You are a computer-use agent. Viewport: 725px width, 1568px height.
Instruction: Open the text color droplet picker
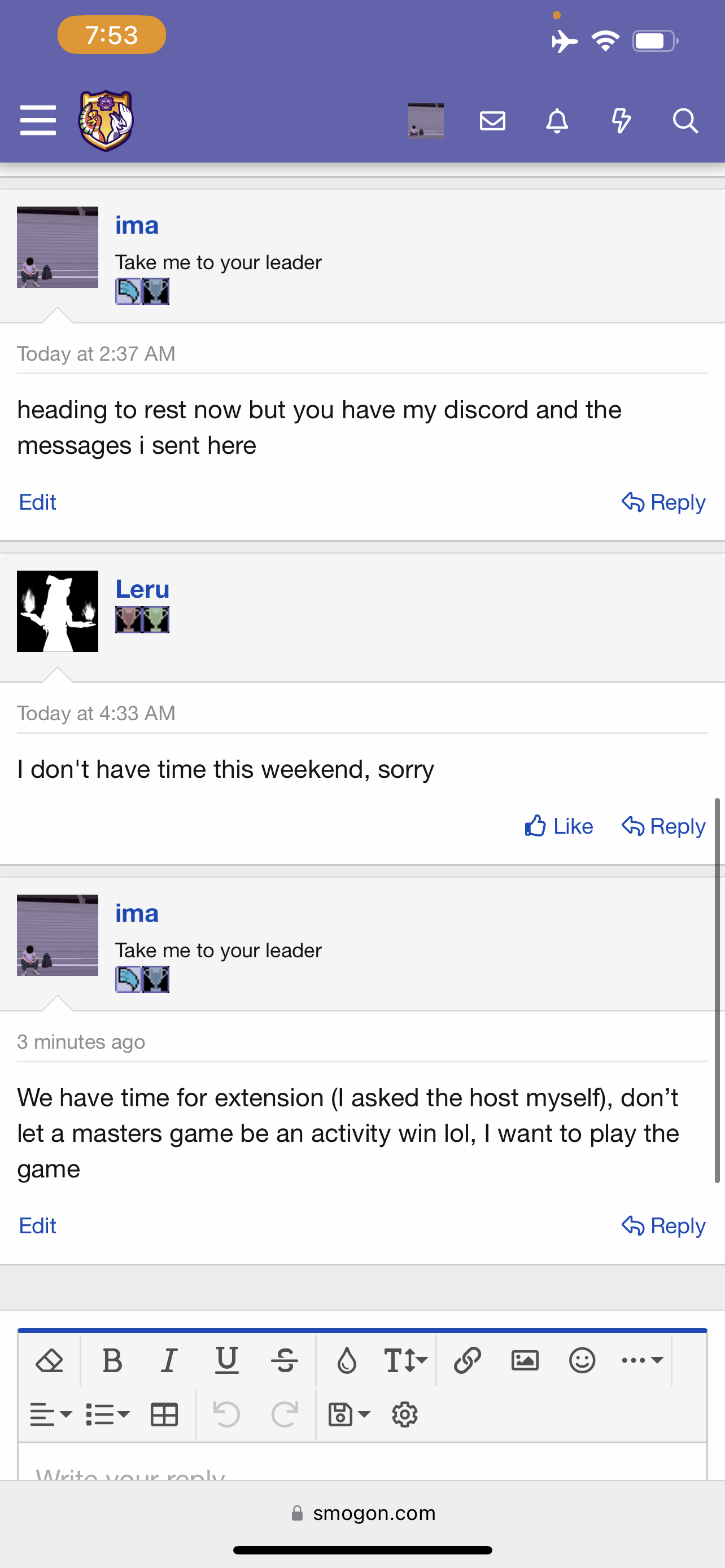pos(347,1360)
